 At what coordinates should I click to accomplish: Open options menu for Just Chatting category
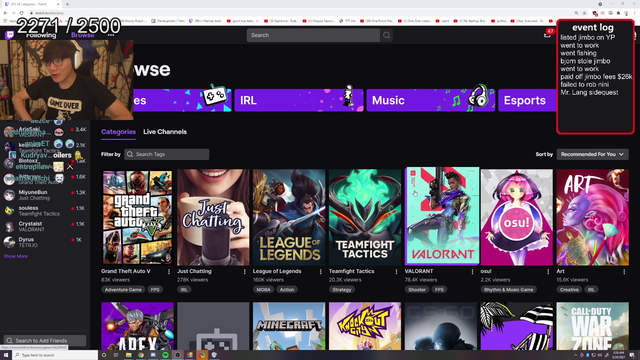245,271
